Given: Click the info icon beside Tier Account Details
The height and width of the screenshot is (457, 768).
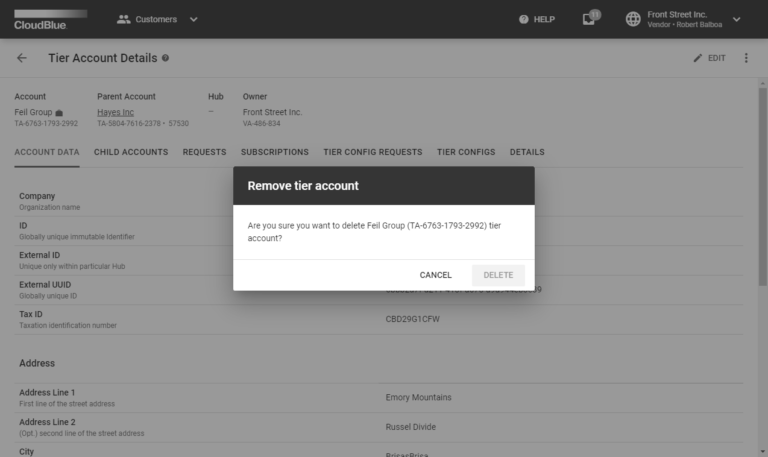Looking at the screenshot, I should (x=166, y=58).
